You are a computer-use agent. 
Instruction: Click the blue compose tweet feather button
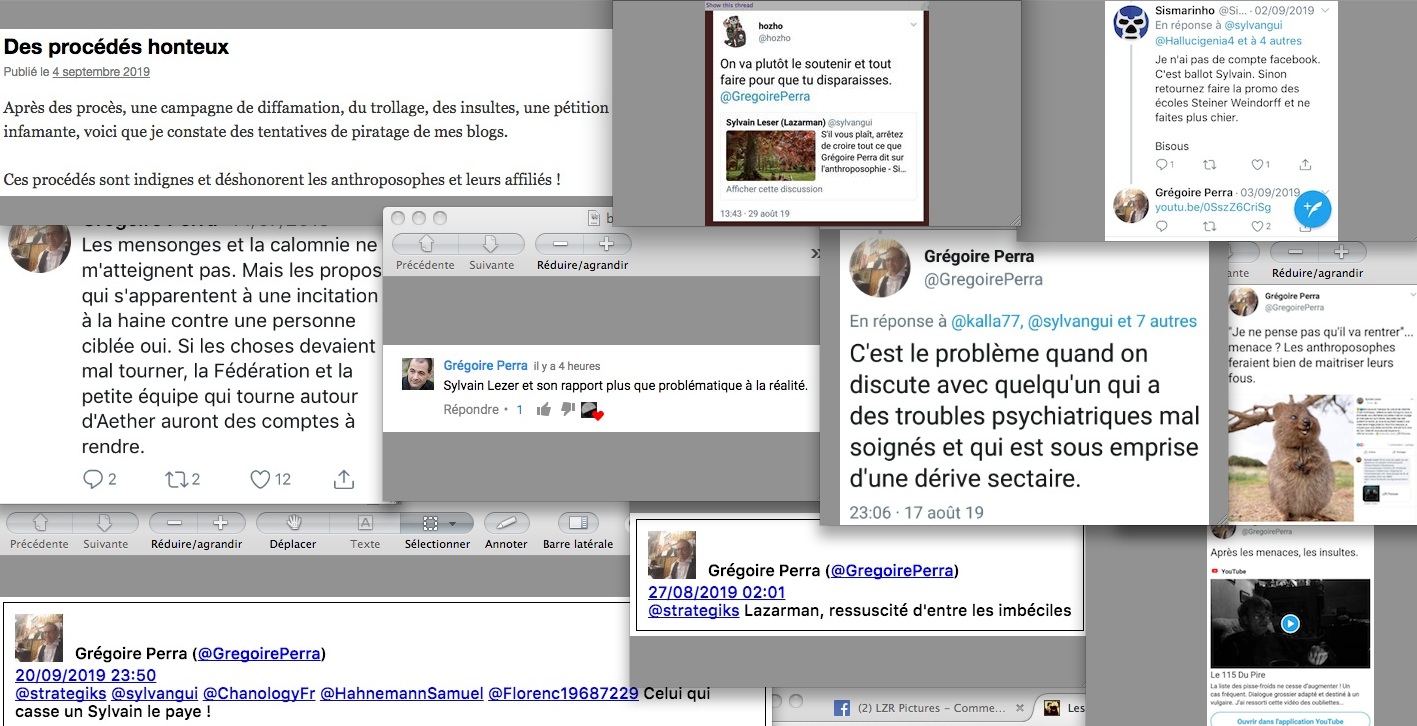(x=1311, y=208)
